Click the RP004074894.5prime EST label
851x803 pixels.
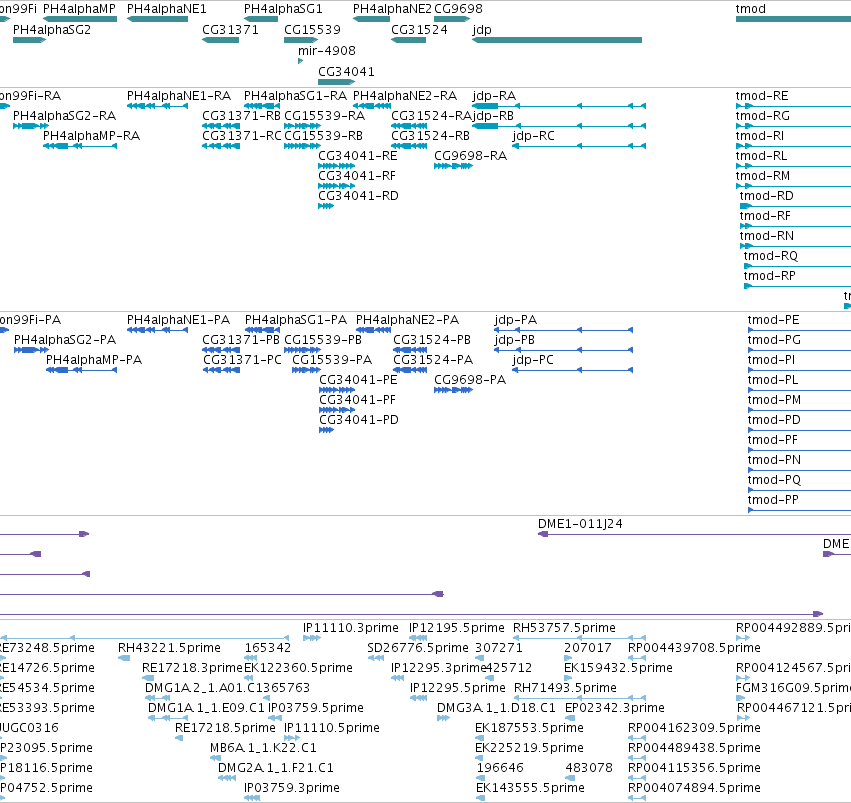coord(694,788)
